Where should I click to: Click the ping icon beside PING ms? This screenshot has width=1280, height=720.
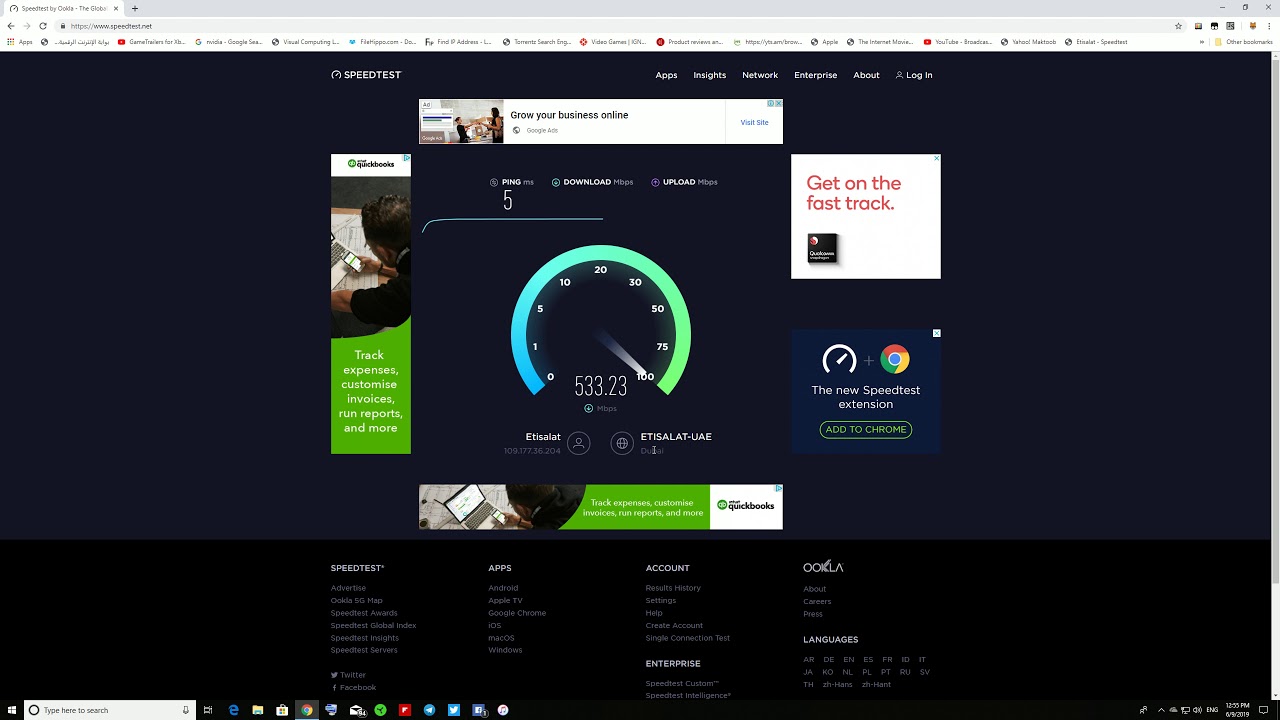494,182
